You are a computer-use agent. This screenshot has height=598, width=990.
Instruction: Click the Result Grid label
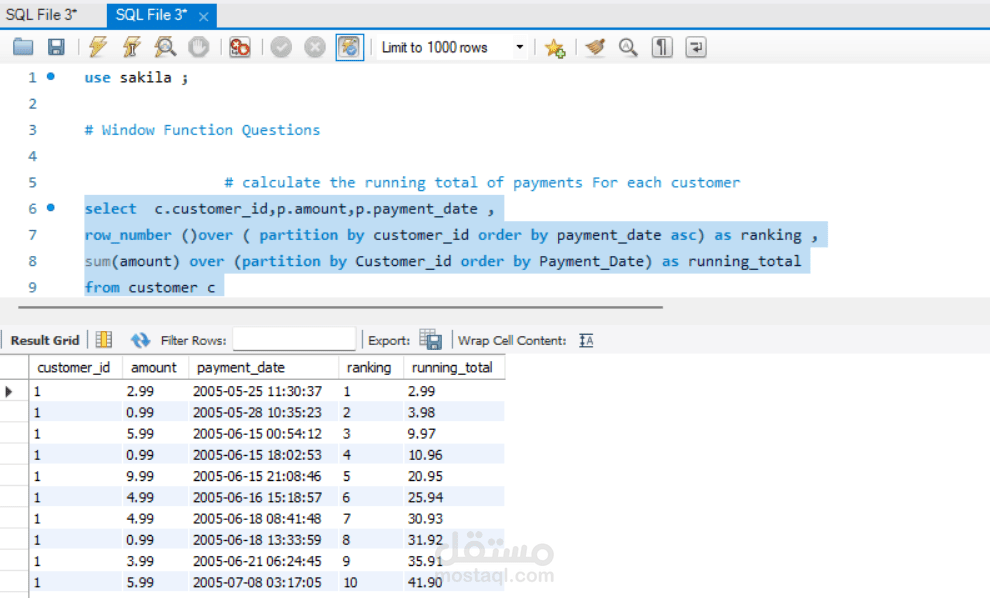tap(45, 340)
